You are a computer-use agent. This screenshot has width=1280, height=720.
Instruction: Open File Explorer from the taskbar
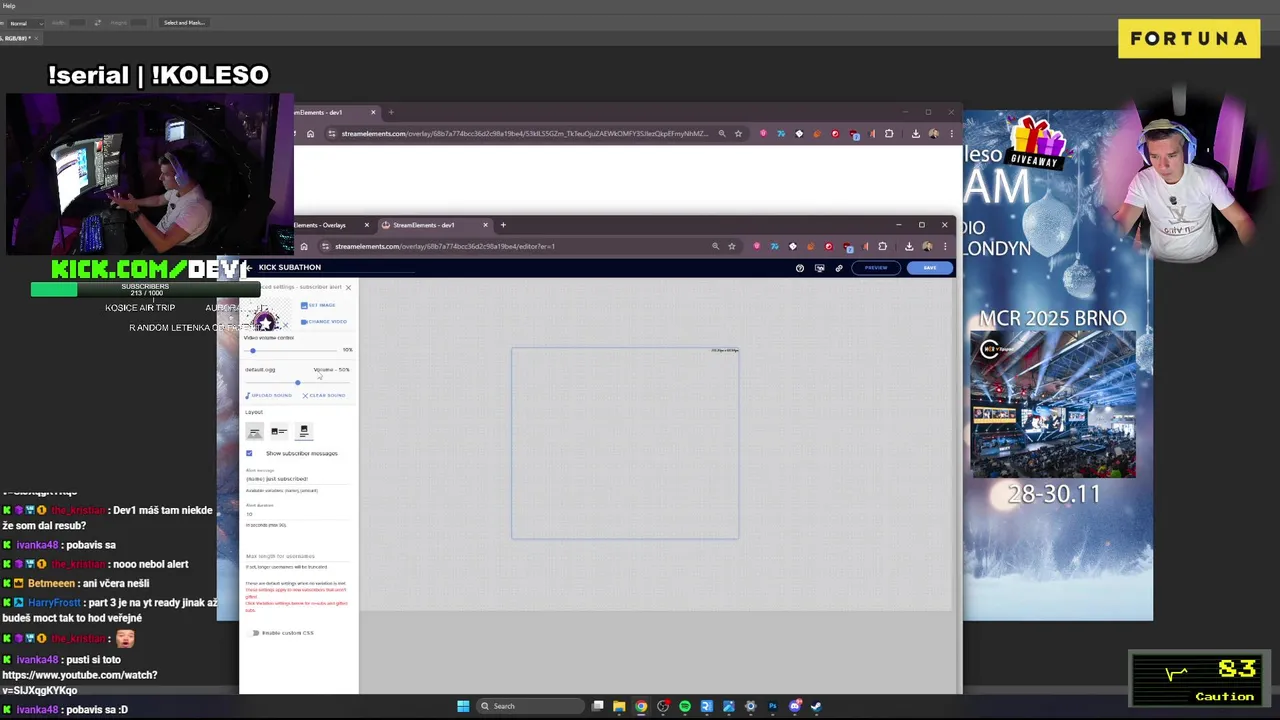tap(619, 706)
